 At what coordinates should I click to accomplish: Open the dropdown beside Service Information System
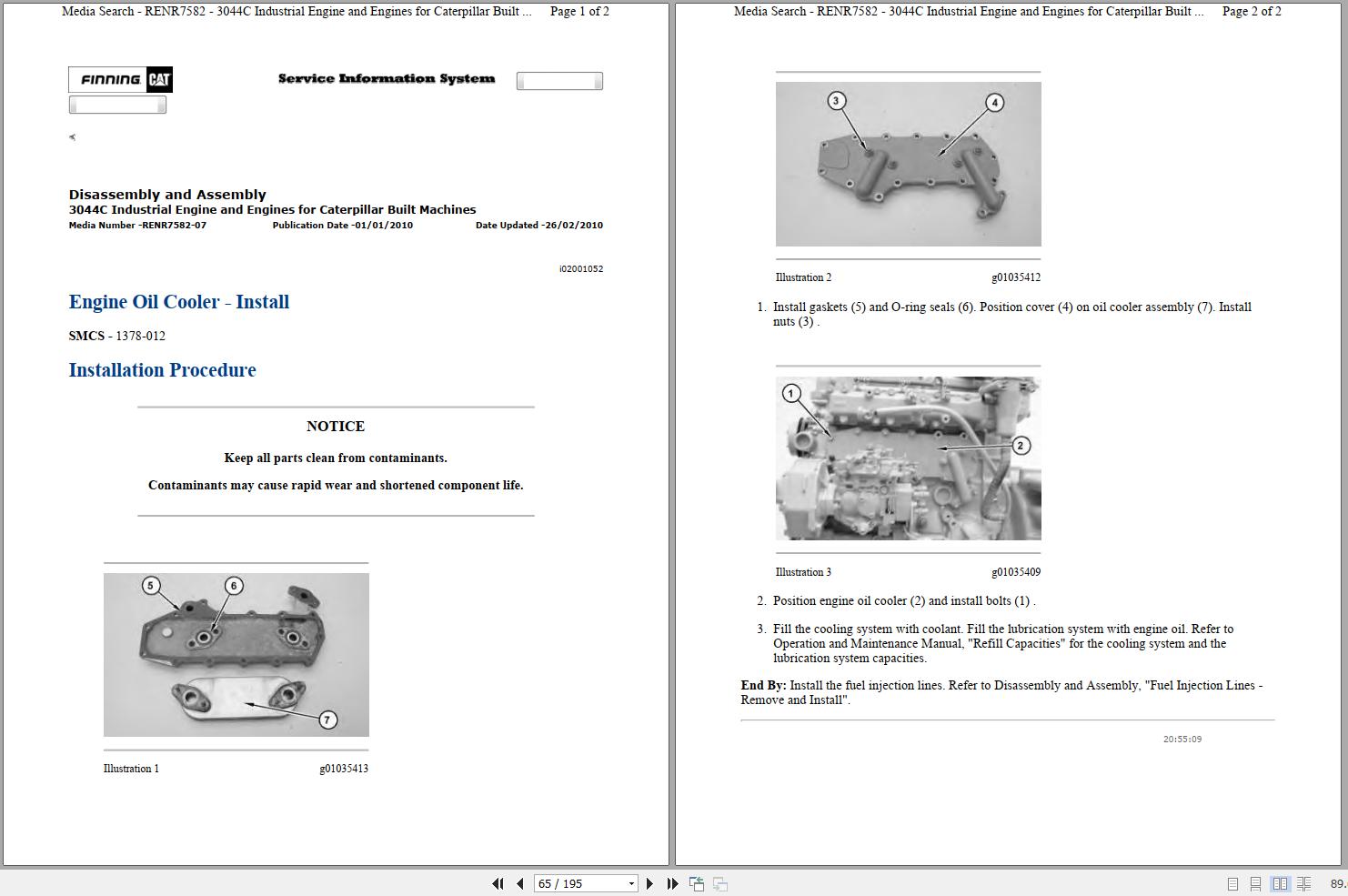(558, 81)
